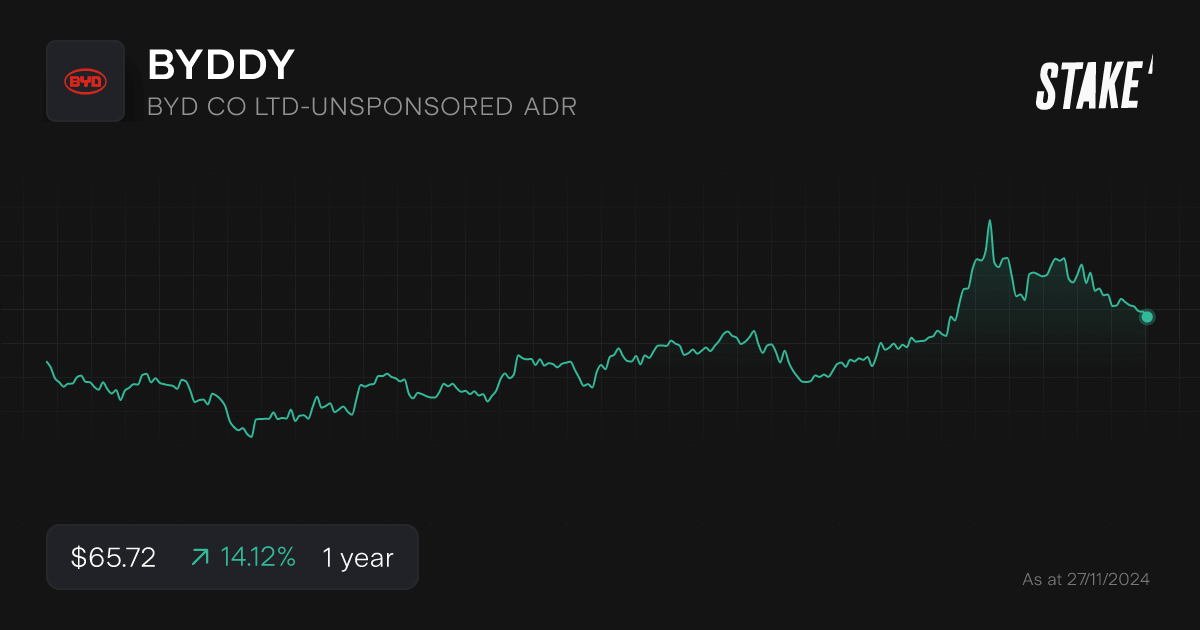Viewport: 1200px width, 630px height.
Task: Click the green endpoint dot on the chart
Action: coord(1146,318)
